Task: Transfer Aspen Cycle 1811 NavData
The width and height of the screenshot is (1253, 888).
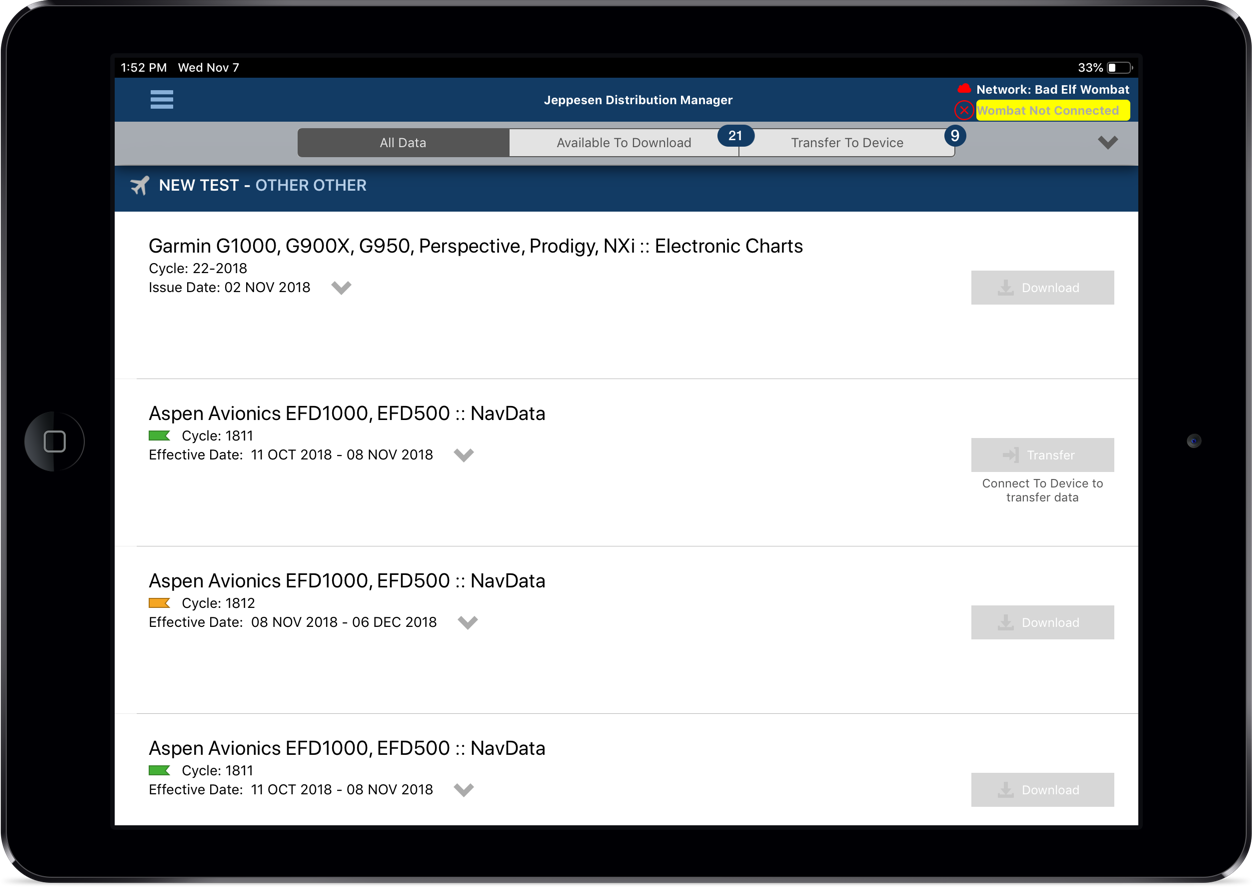Action: [1042, 455]
